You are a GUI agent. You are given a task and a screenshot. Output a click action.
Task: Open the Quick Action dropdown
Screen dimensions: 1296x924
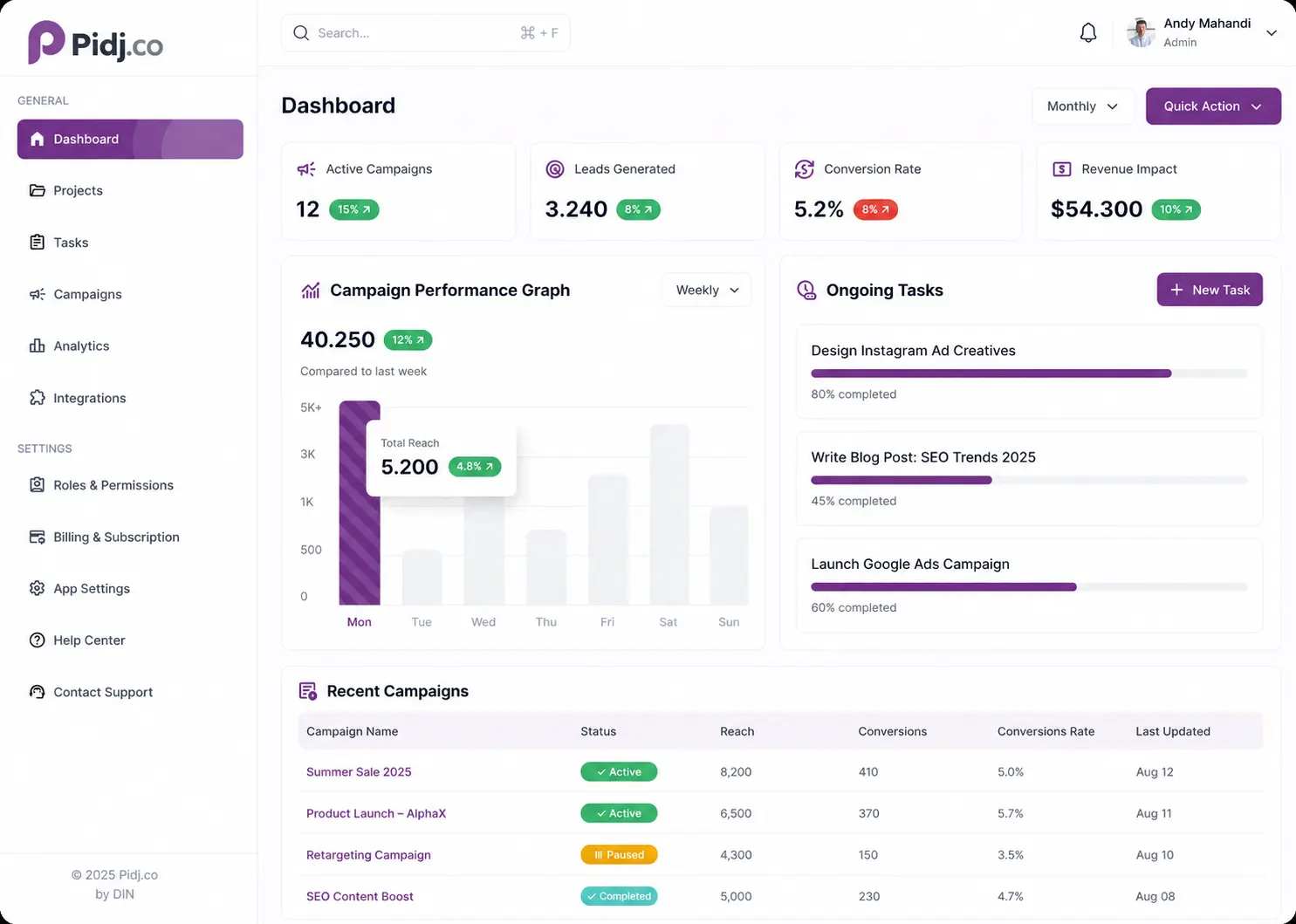1213,106
